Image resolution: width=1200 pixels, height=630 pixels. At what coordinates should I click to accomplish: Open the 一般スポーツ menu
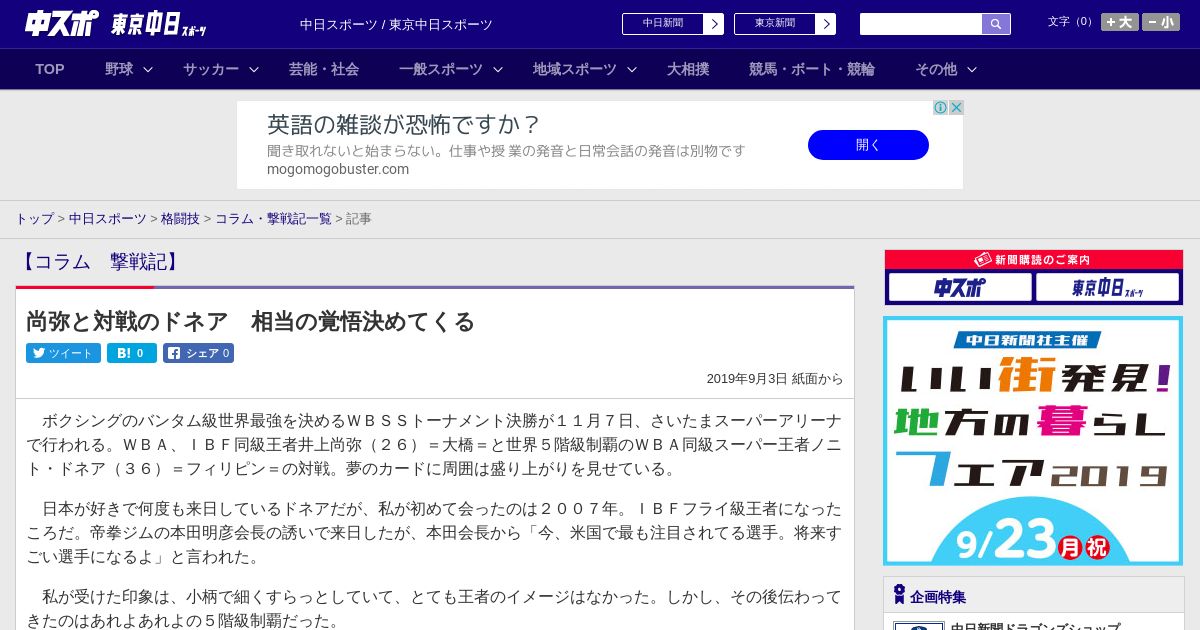tap(441, 69)
